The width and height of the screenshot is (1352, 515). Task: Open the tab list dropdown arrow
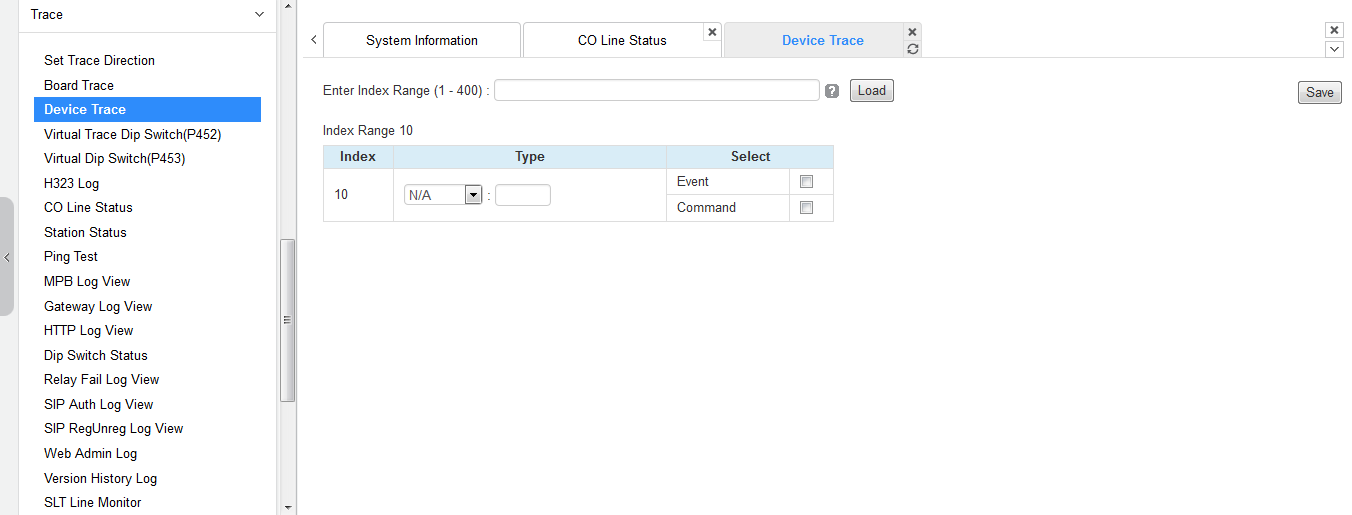1334,49
